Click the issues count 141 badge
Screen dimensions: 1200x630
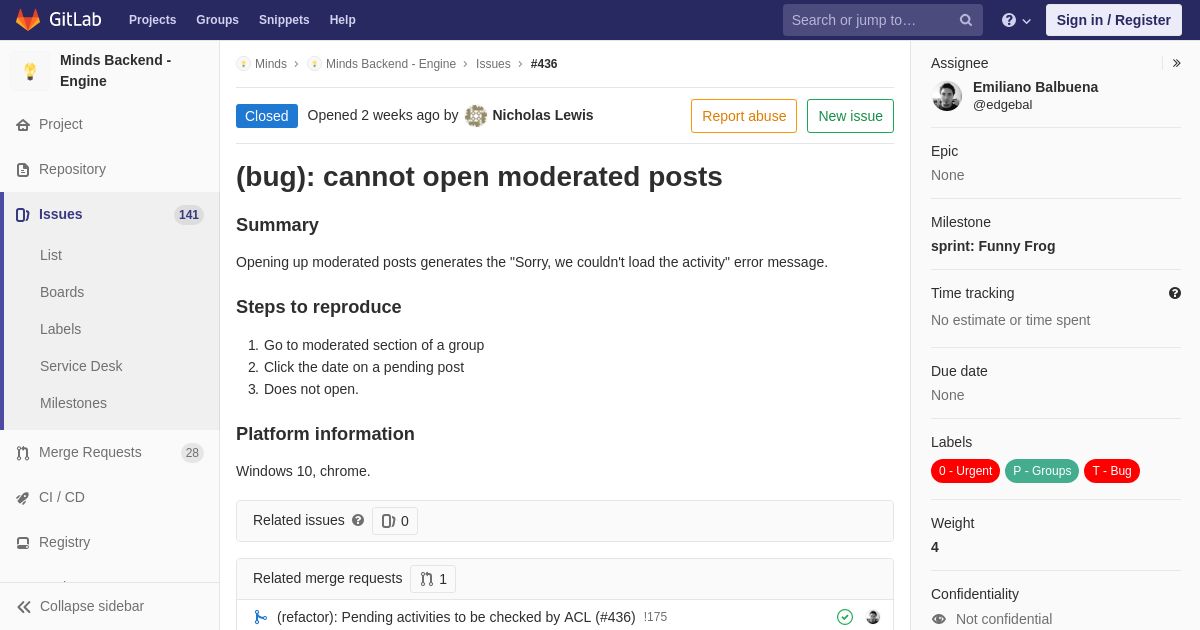tap(189, 215)
